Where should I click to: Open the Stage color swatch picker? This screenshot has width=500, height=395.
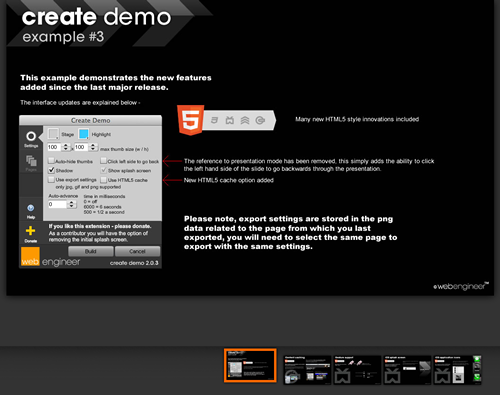click(53, 134)
